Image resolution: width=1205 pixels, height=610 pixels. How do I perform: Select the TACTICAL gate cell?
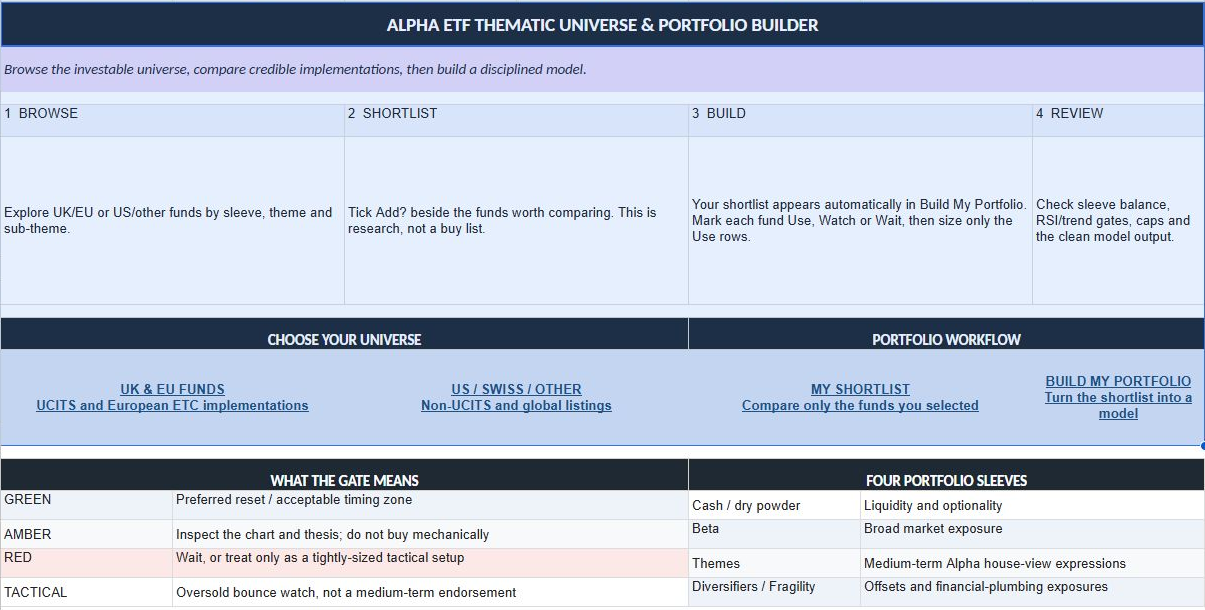pos(86,592)
